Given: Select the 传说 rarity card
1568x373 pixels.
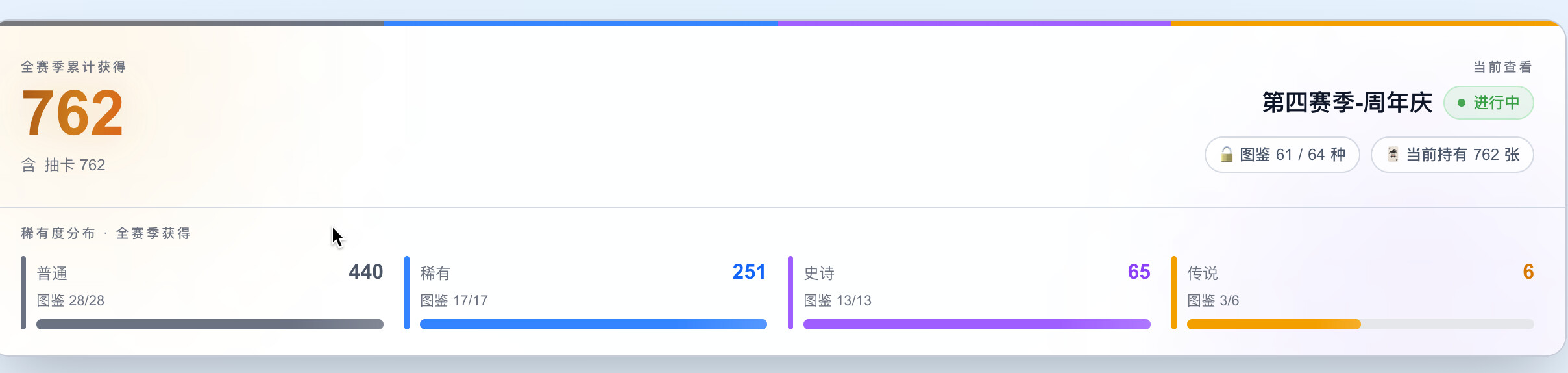Looking at the screenshot, I should (x=1353, y=293).
